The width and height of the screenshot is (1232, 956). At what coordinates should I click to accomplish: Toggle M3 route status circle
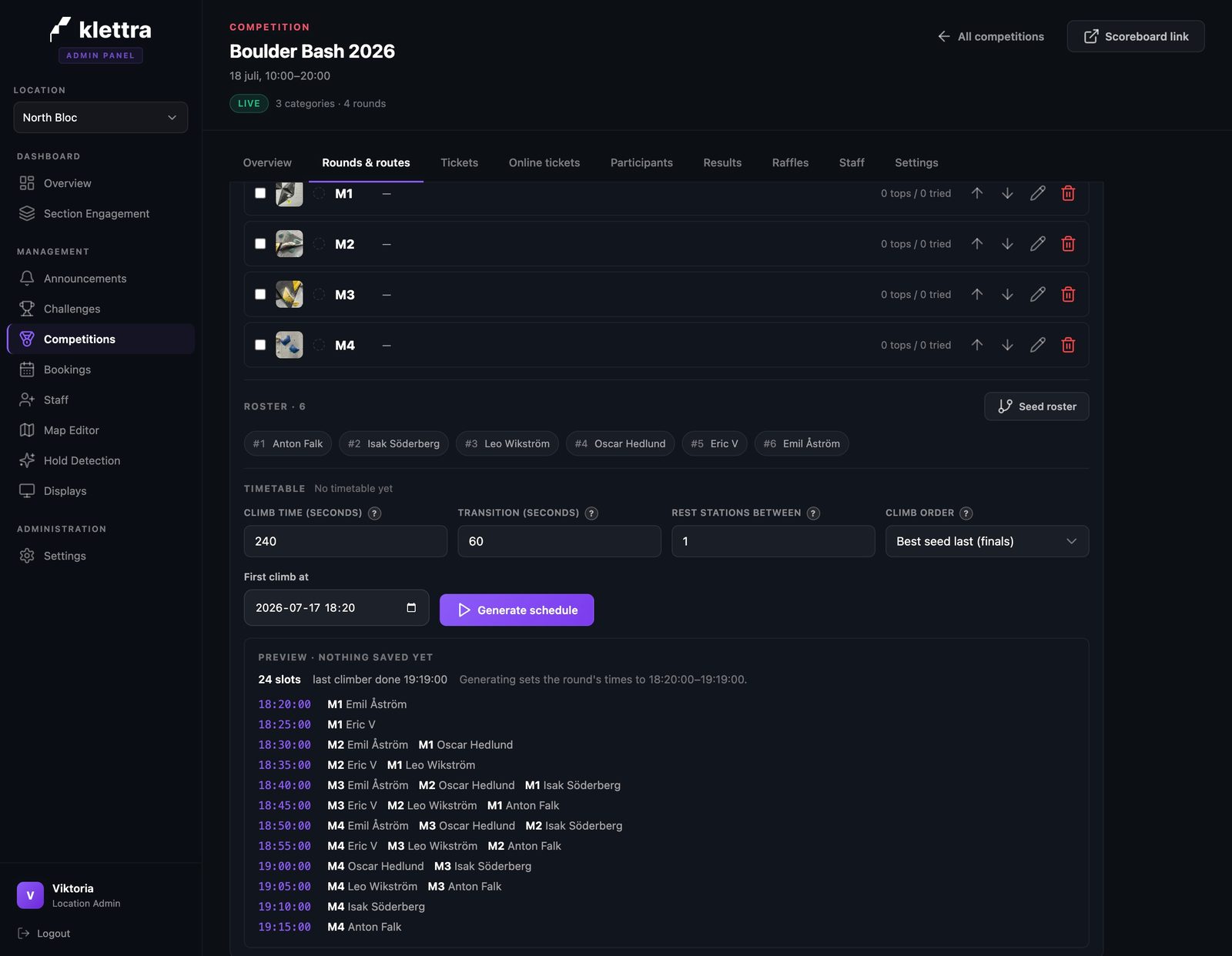pos(319,294)
